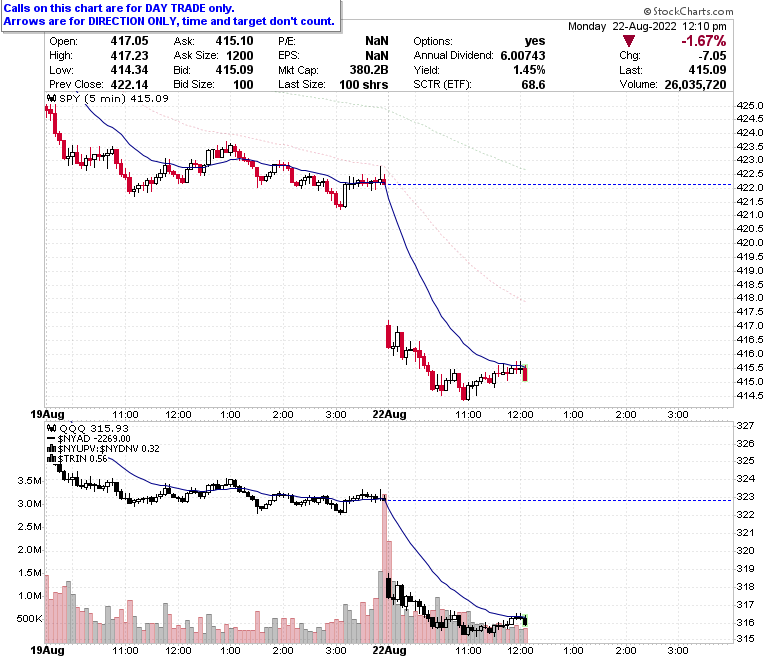780x659 pixels.
Task: Click the Yield value 1.45%
Action: click(529, 70)
